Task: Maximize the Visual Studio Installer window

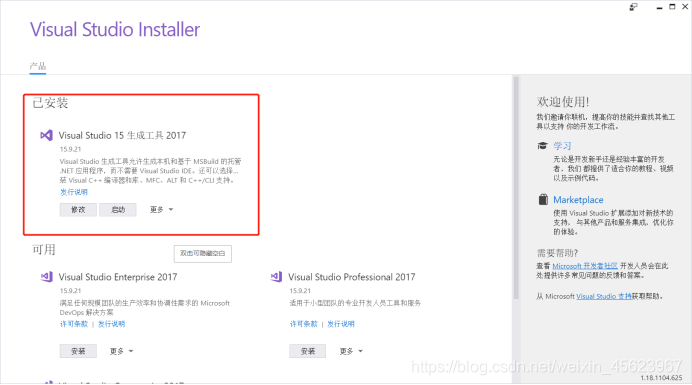Action: click(x=672, y=7)
